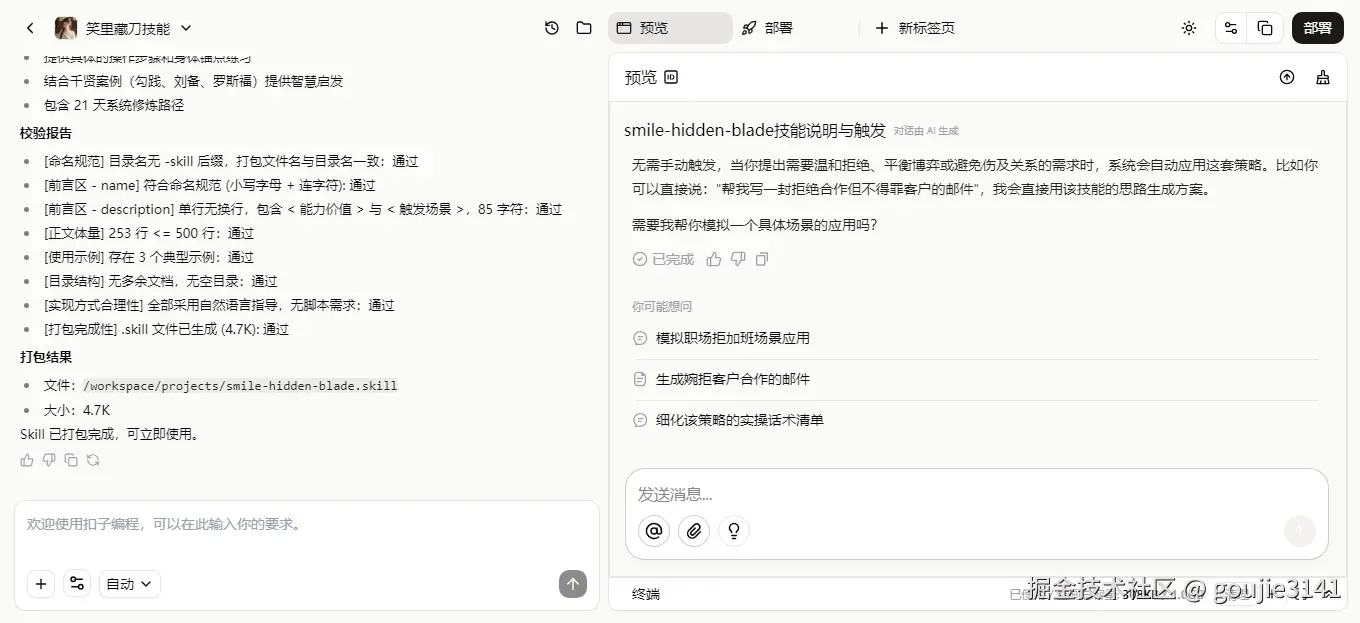Image resolution: width=1360 pixels, height=623 pixels.
Task: Click the lightbulb suggestion icon
Action: 733,531
